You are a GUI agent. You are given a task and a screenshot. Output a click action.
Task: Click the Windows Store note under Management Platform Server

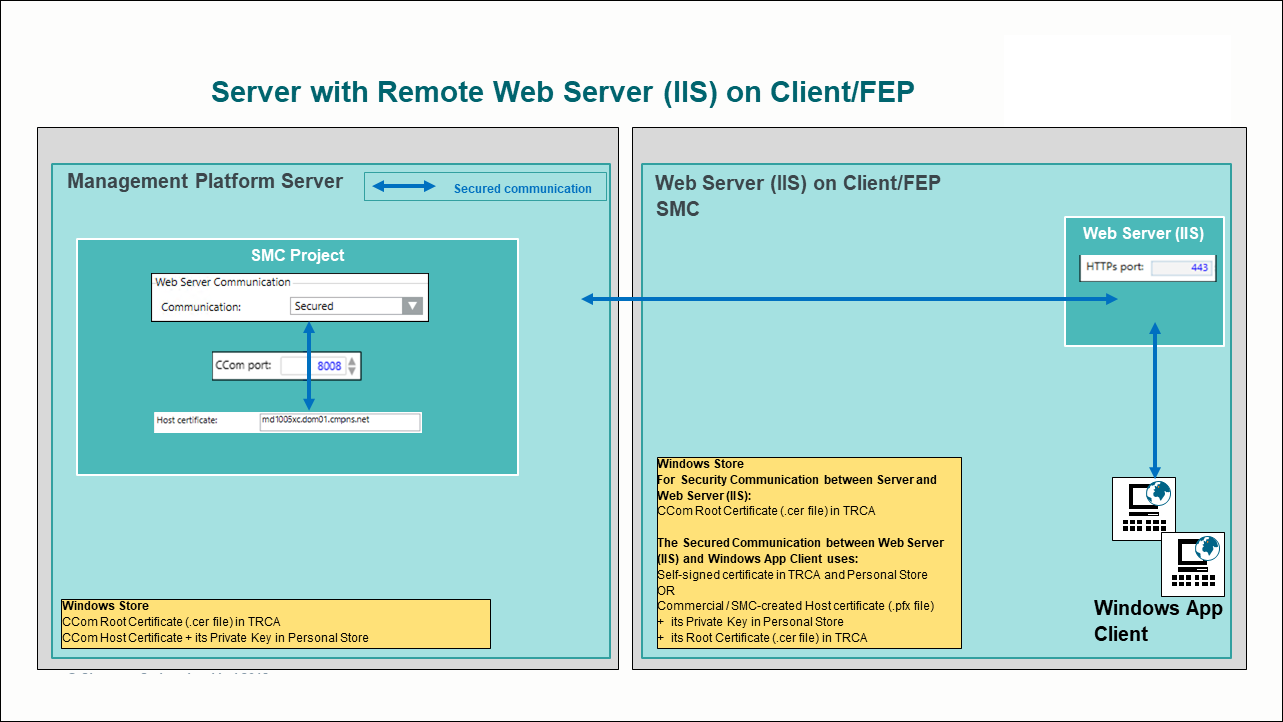pos(275,623)
